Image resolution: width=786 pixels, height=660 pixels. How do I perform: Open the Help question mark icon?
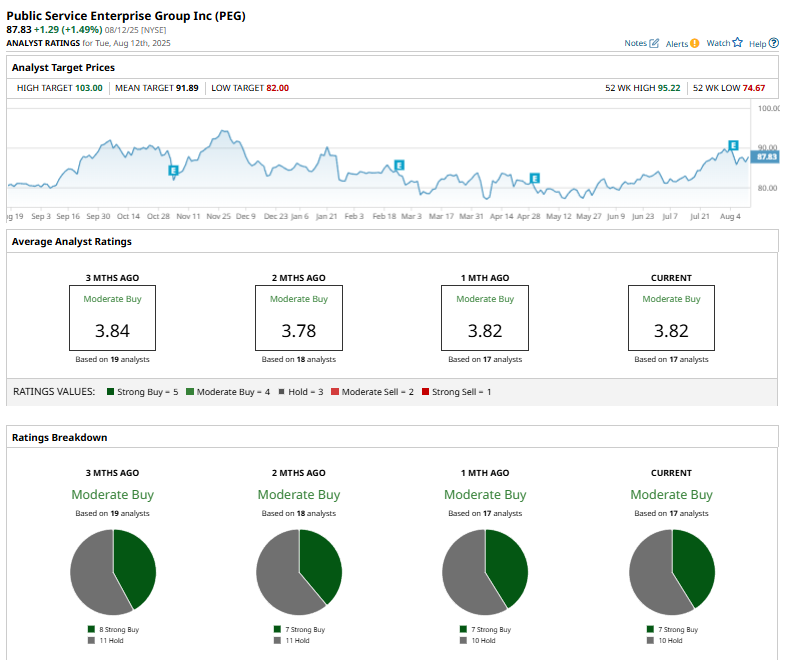[x=773, y=43]
